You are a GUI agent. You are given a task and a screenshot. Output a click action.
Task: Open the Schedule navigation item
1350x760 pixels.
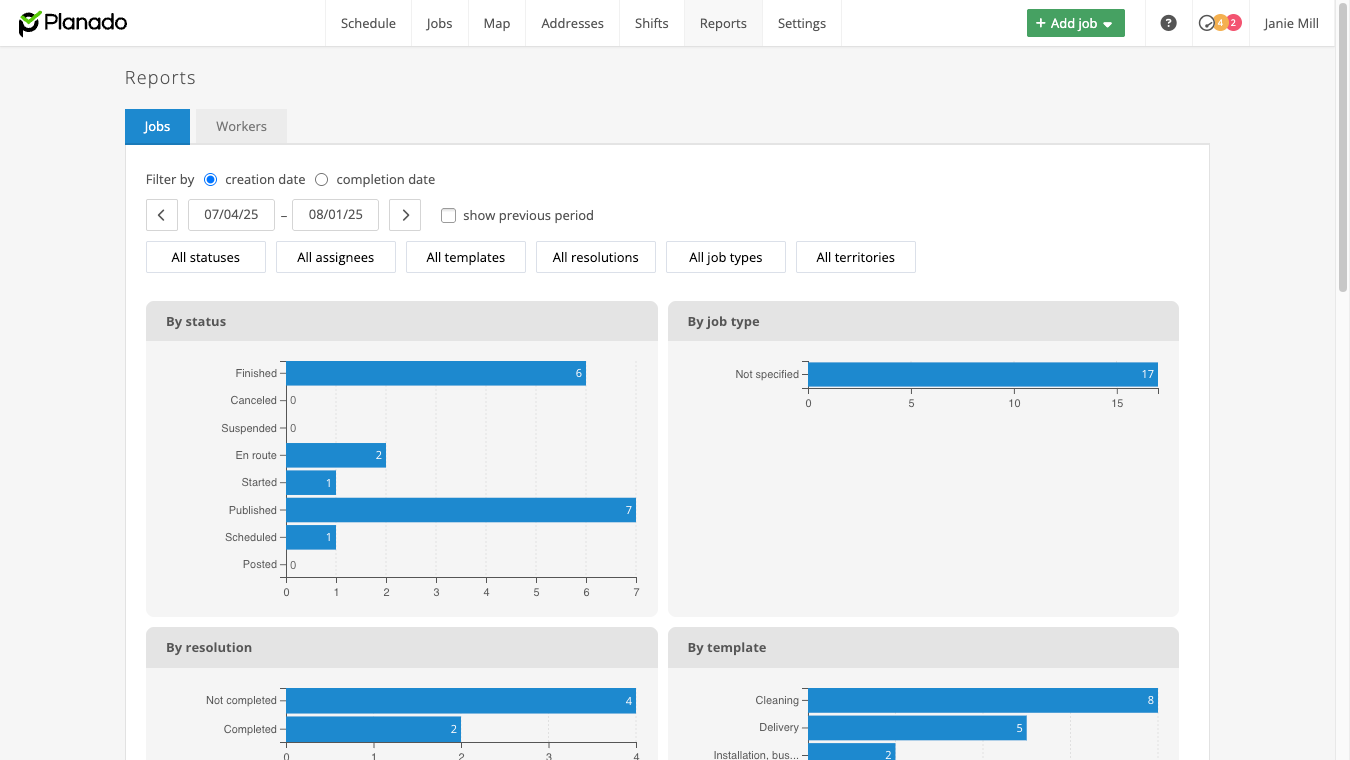pos(368,23)
